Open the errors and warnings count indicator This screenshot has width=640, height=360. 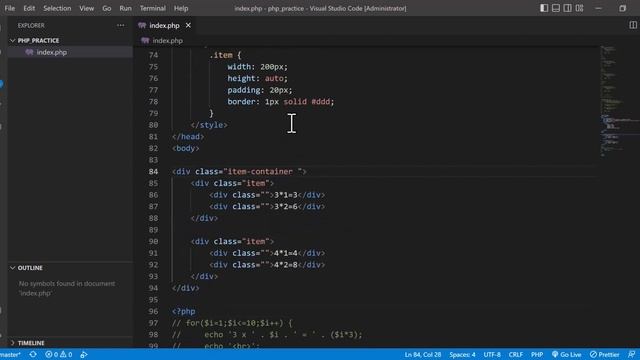[x=59, y=354]
